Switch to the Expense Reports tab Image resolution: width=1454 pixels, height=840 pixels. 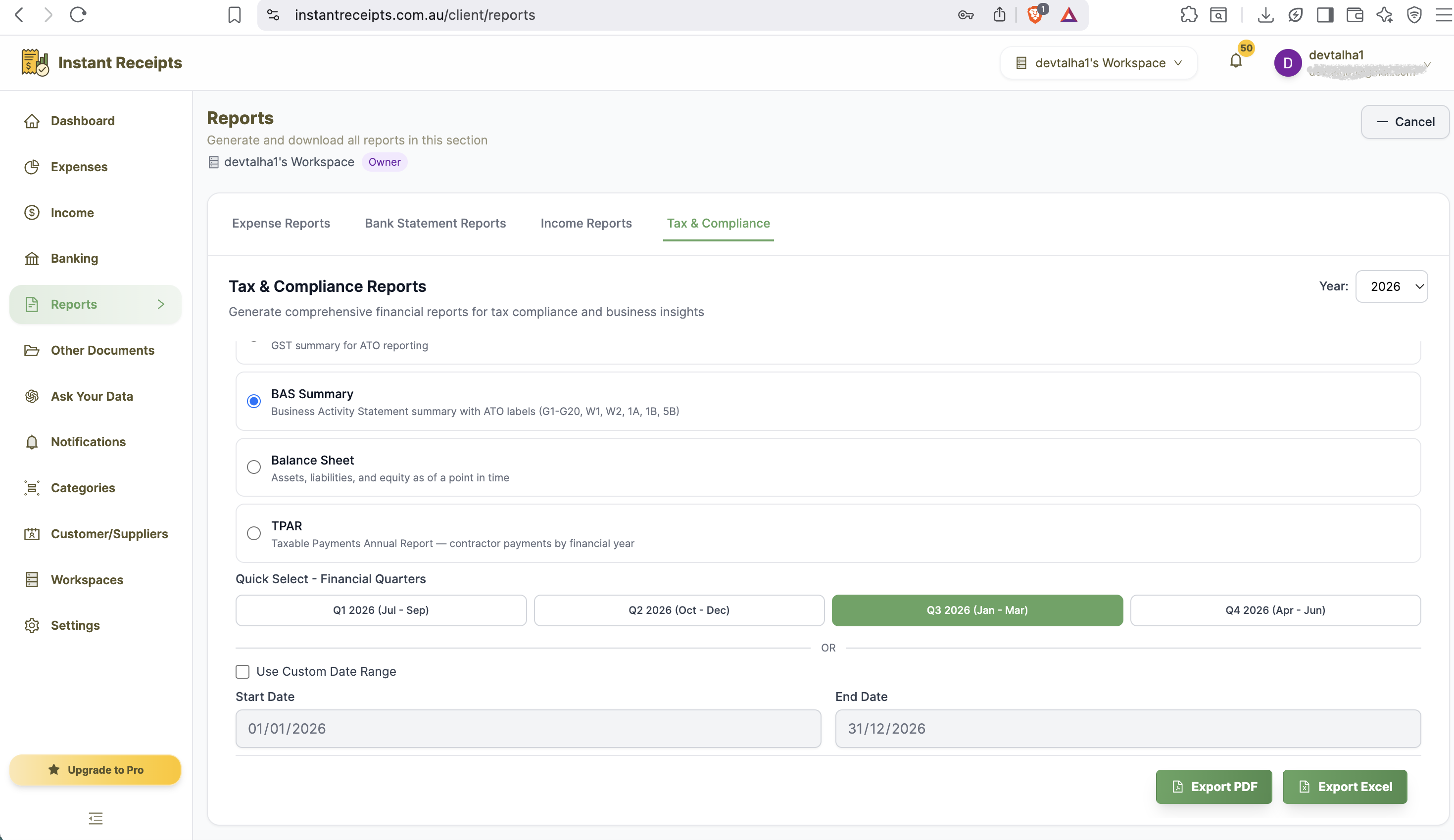(x=281, y=223)
